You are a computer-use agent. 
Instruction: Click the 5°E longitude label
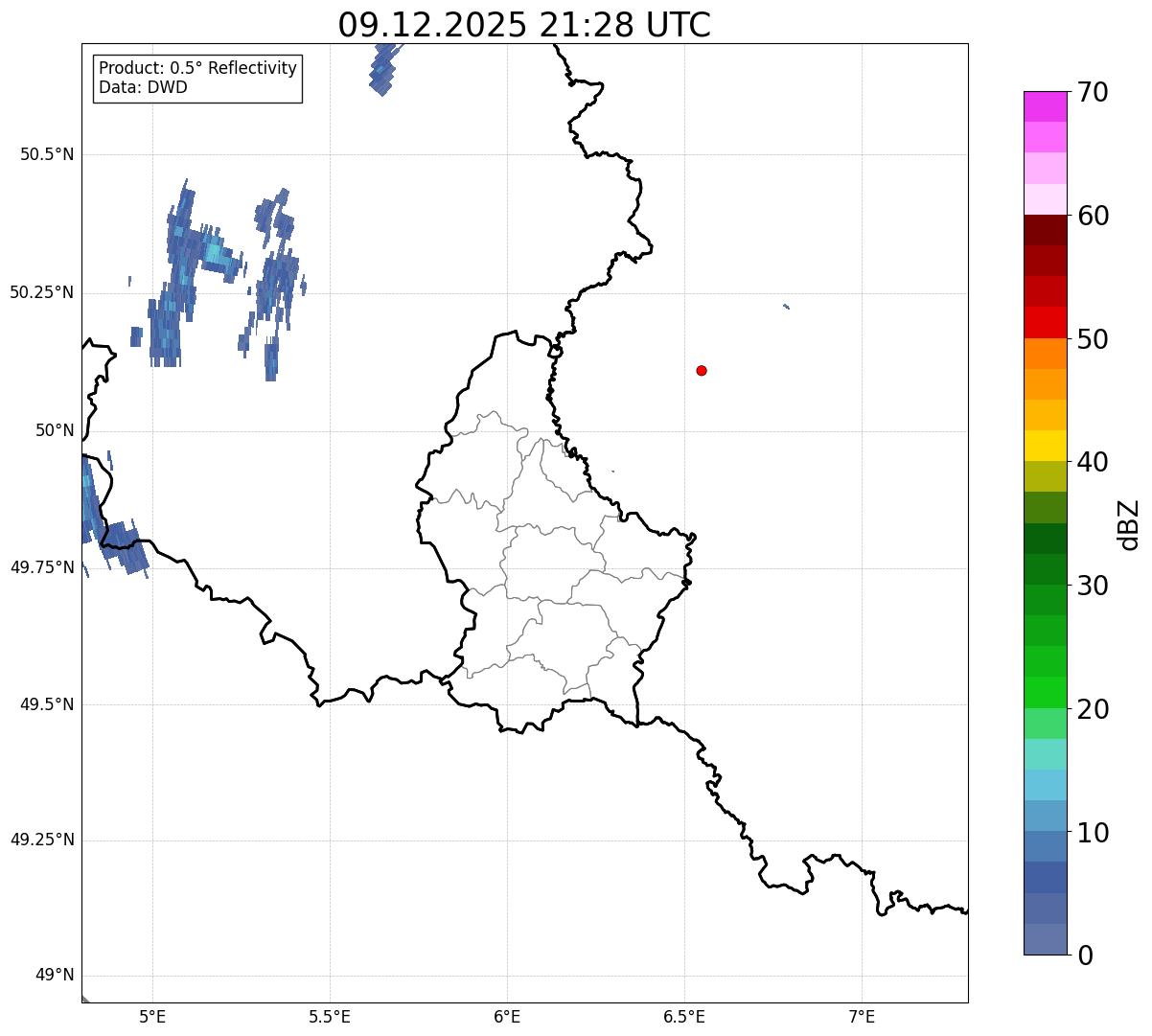[152, 1016]
